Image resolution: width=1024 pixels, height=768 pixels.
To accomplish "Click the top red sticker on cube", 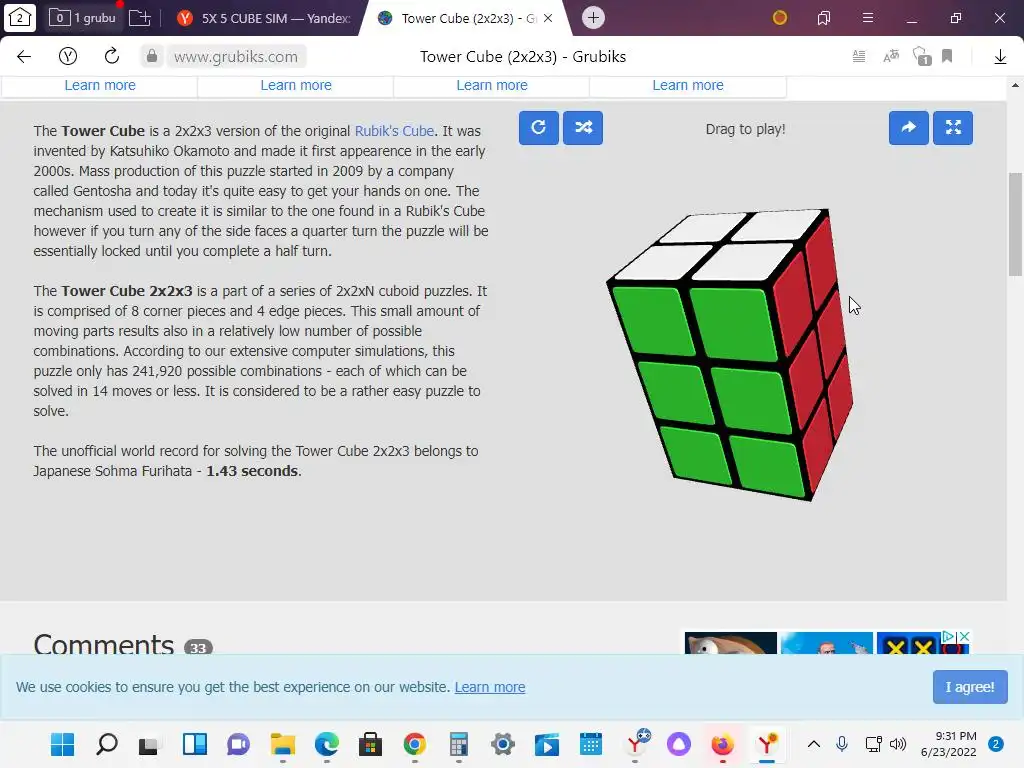I will (x=823, y=264).
